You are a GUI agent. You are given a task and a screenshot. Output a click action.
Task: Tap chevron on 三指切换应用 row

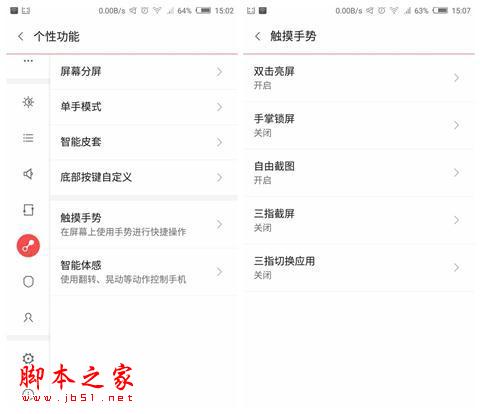[x=456, y=267]
